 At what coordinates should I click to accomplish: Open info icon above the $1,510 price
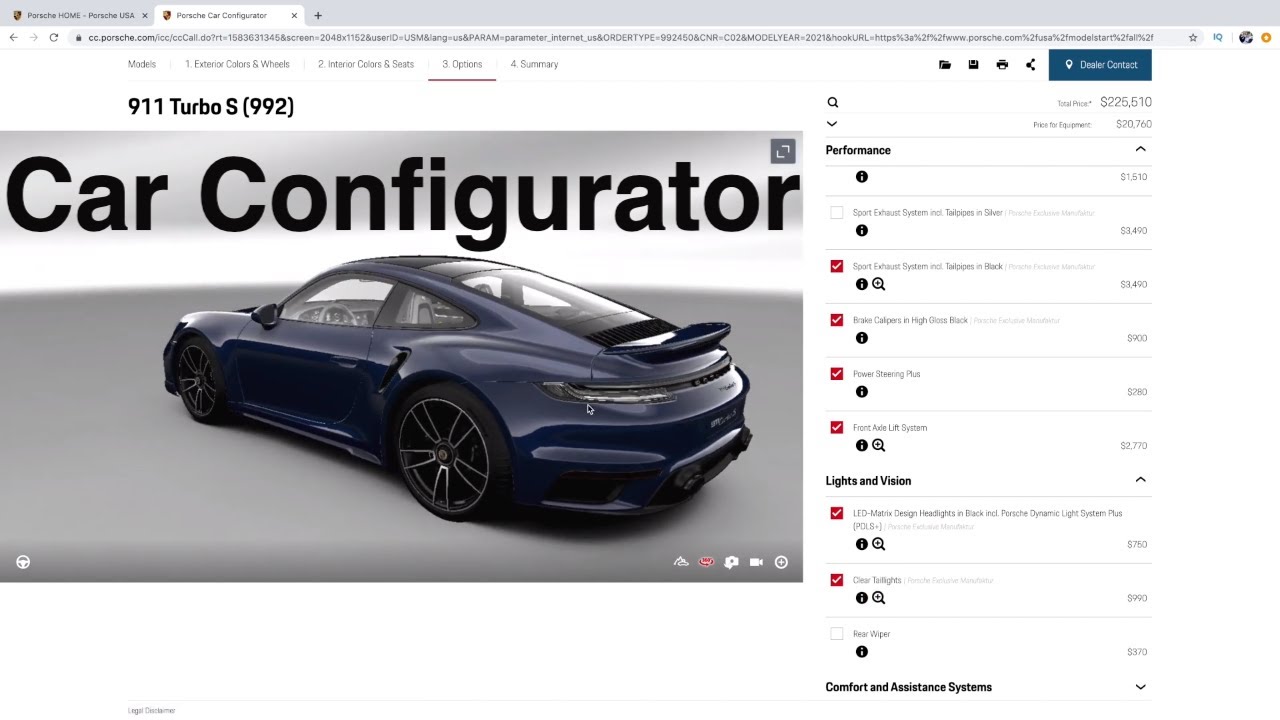[x=862, y=177]
